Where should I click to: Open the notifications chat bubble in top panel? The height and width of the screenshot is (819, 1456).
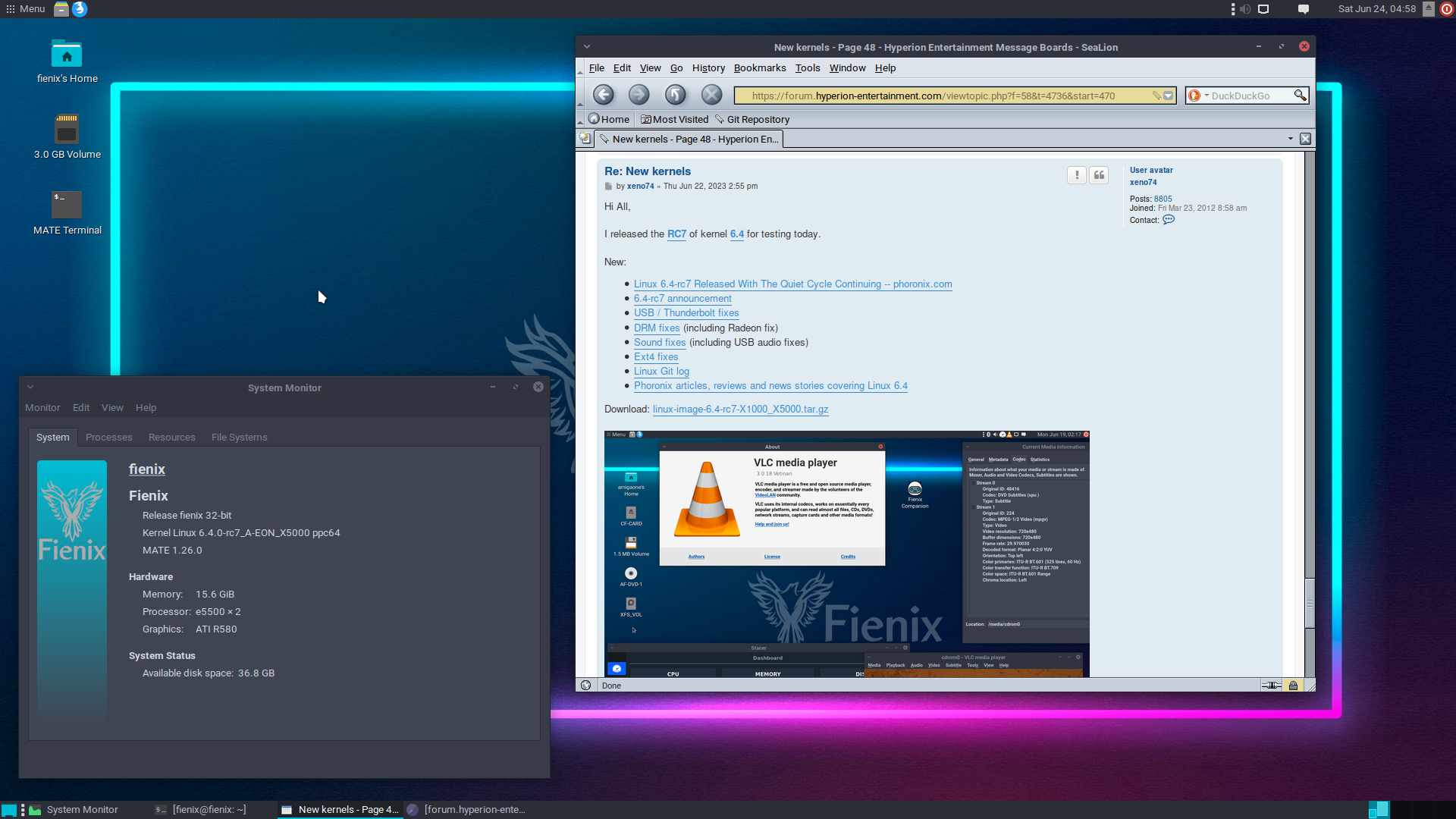(1303, 9)
